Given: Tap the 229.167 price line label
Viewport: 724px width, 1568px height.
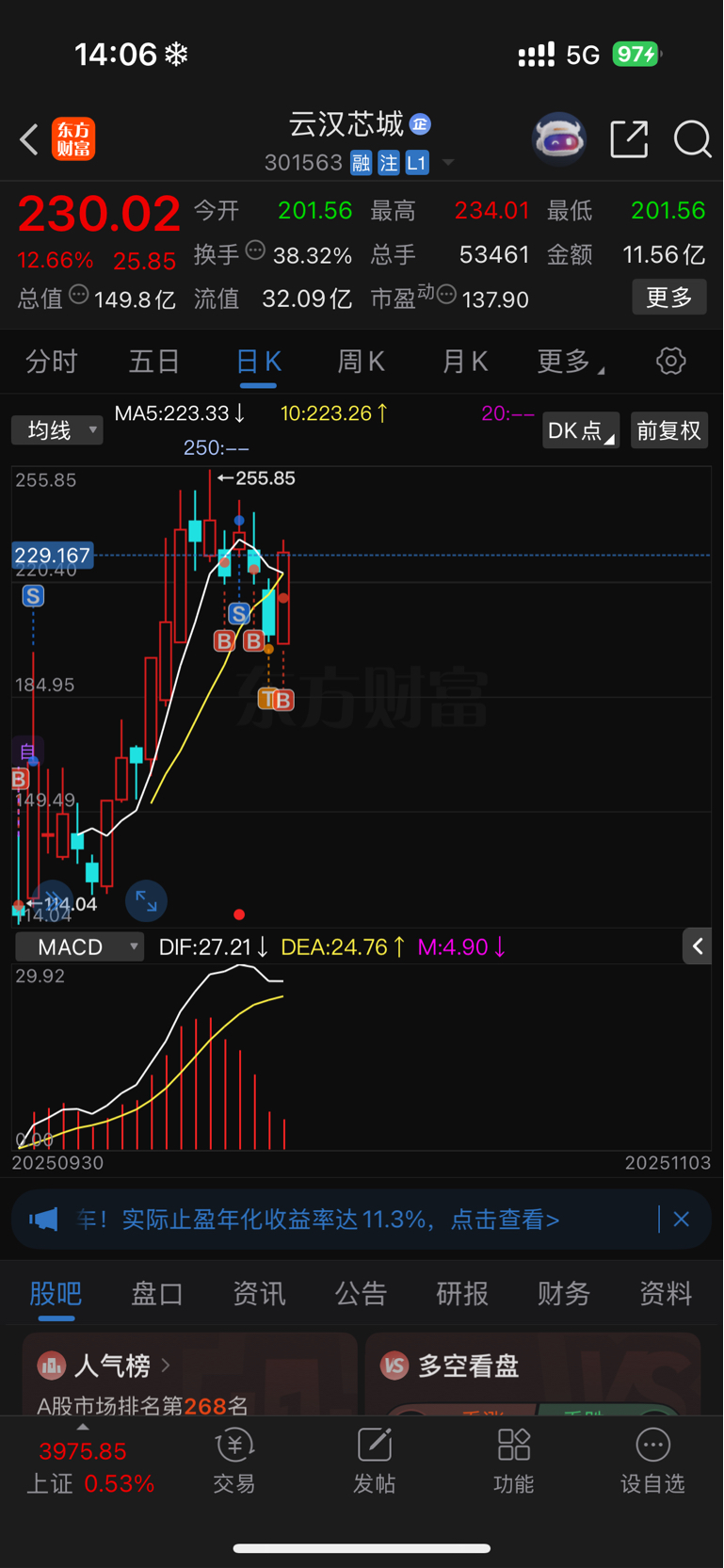Looking at the screenshot, I should [x=53, y=556].
